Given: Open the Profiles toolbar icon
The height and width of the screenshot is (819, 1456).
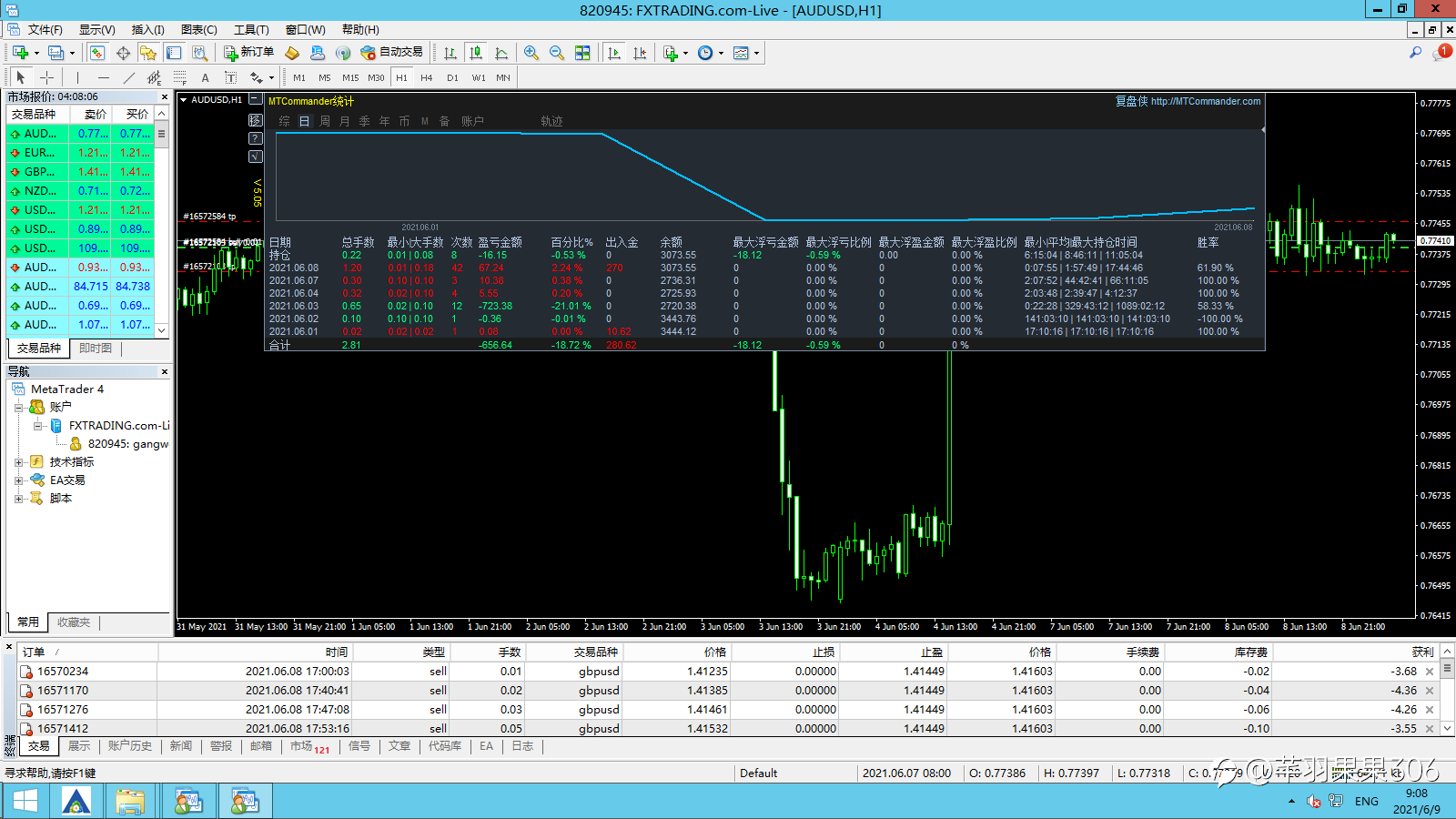Looking at the screenshot, I should click(56, 53).
